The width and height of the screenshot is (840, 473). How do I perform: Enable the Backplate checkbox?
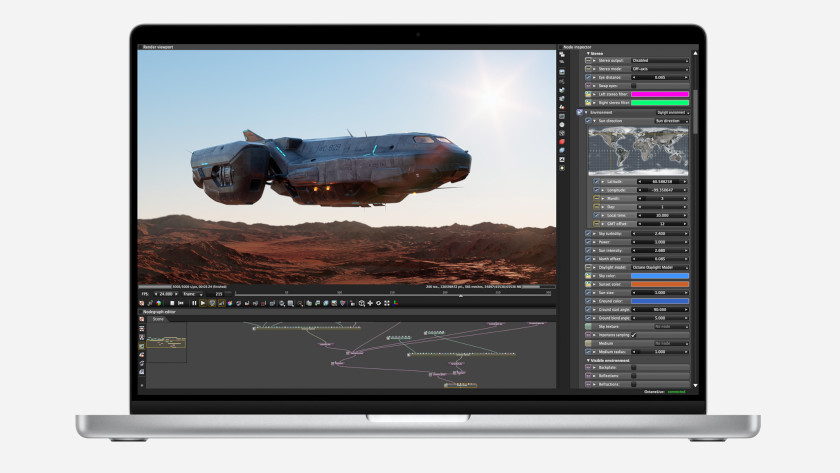634,368
